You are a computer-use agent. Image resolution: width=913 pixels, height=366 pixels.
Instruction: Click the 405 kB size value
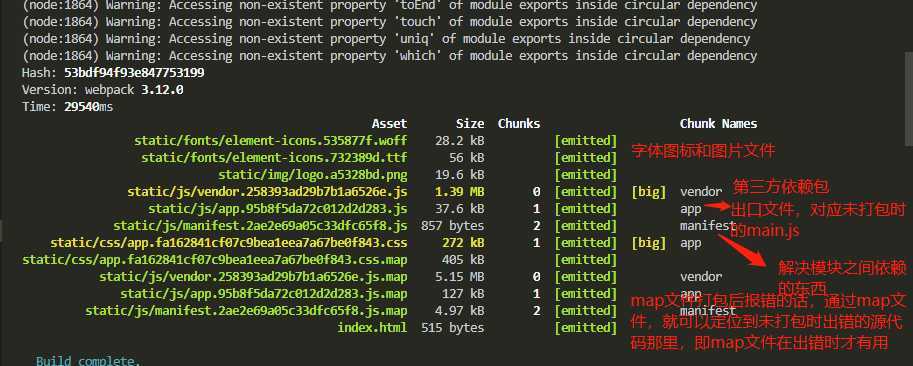click(463, 259)
